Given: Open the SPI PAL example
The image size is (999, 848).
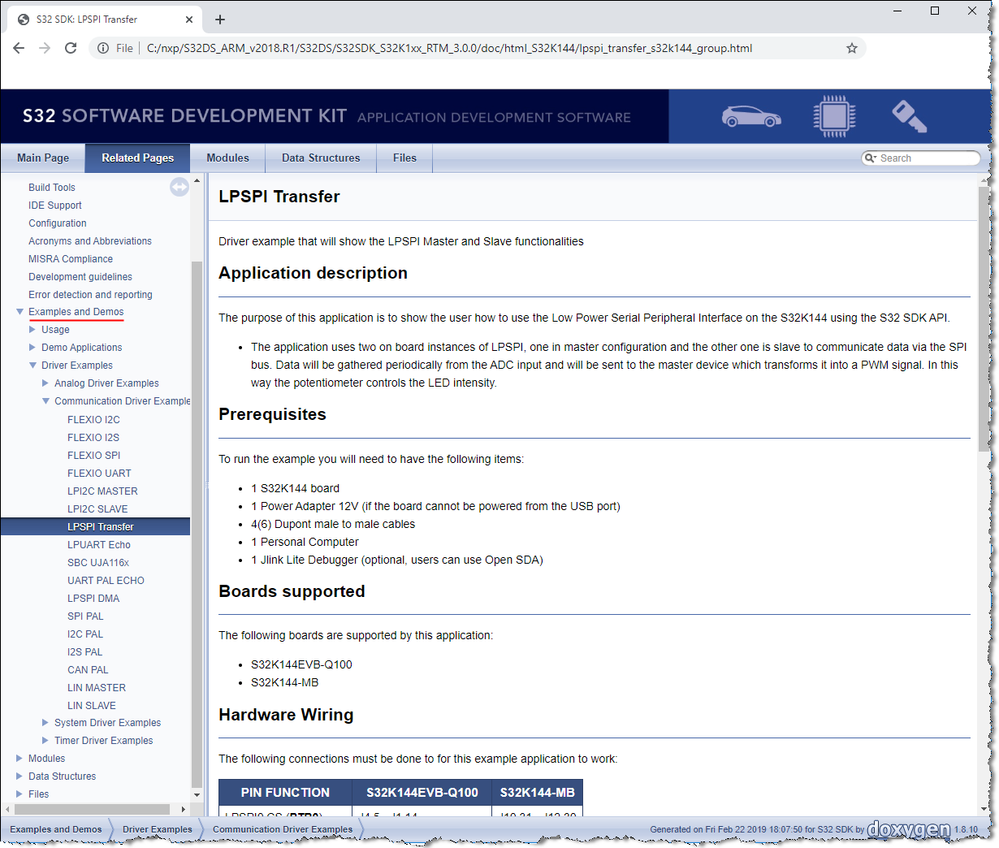Looking at the screenshot, I should click(x=85, y=616).
